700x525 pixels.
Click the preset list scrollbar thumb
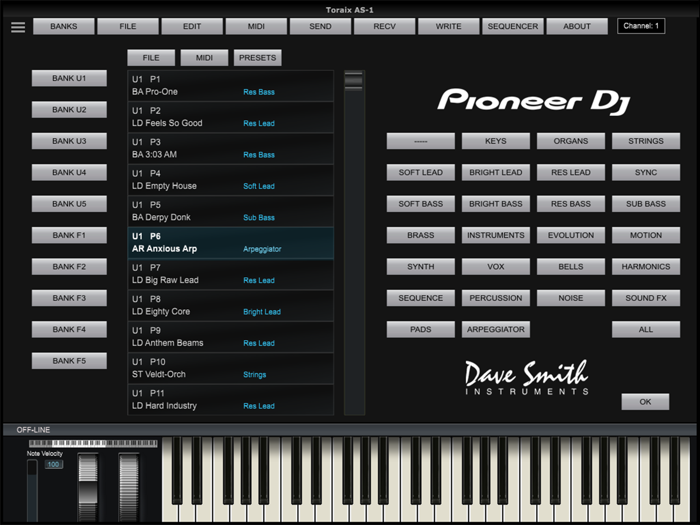(354, 81)
